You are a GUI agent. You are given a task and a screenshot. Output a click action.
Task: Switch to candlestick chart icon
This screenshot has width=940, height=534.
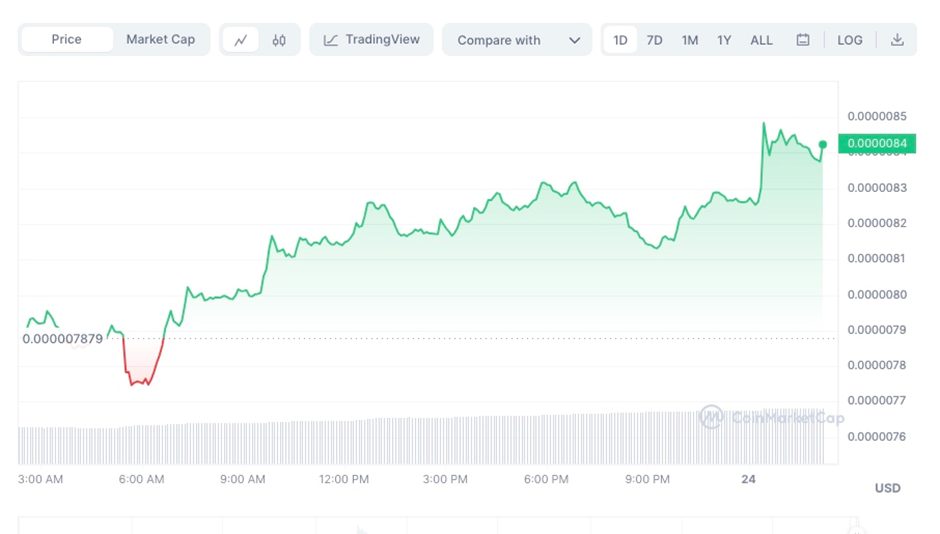pos(279,40)
